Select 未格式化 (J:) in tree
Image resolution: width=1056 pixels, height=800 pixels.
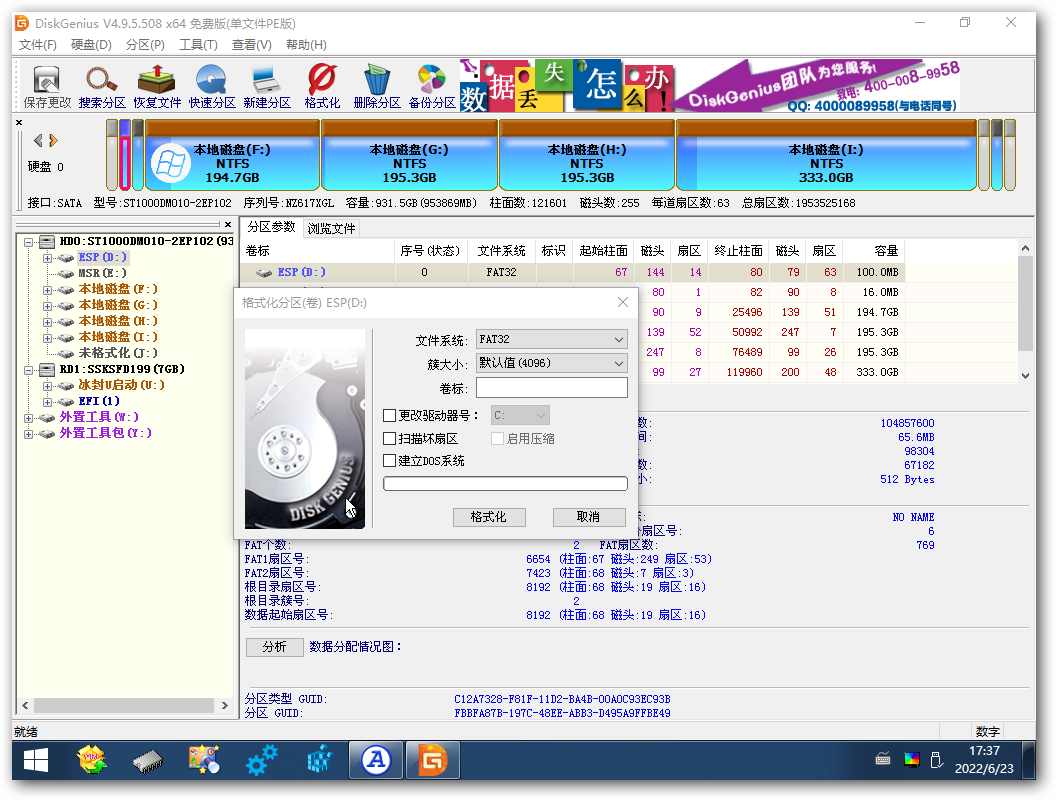(118, 353)
